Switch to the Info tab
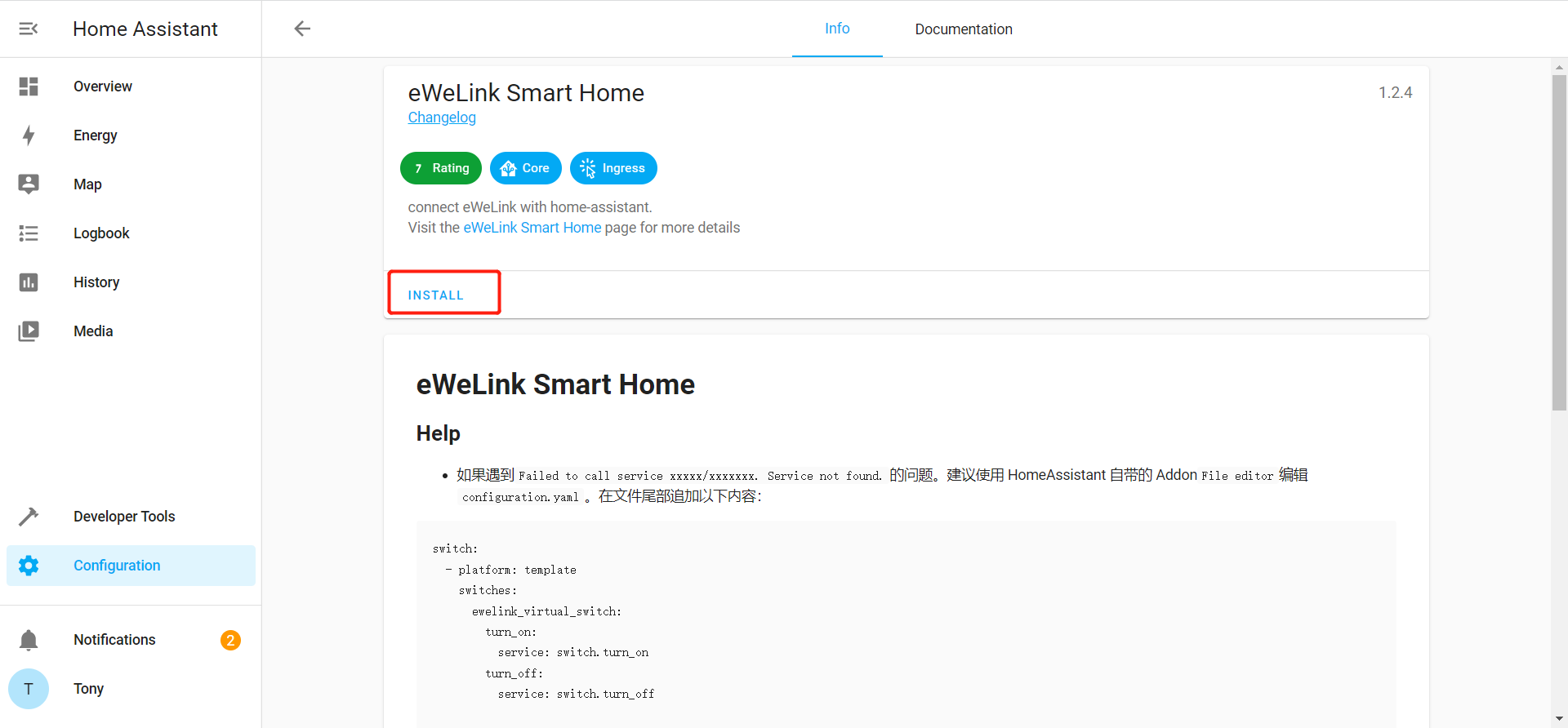The width and height of the screenshot is (1568, 728). click(x=837, y=29)
